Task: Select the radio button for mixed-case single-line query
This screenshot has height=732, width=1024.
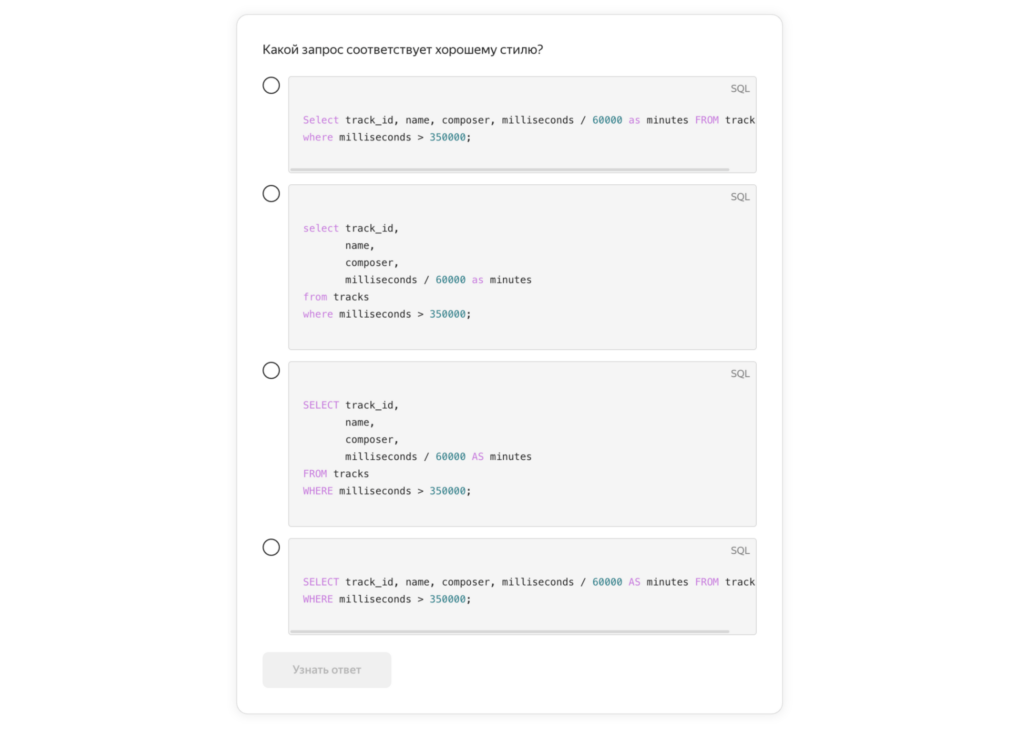Action: [x=271, y=86]
